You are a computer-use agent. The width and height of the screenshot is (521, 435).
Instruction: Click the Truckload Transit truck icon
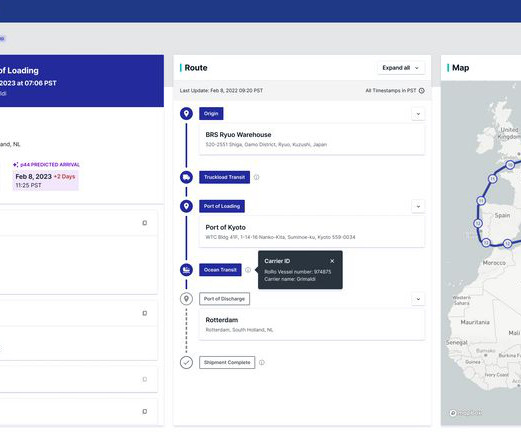point(186,177)
